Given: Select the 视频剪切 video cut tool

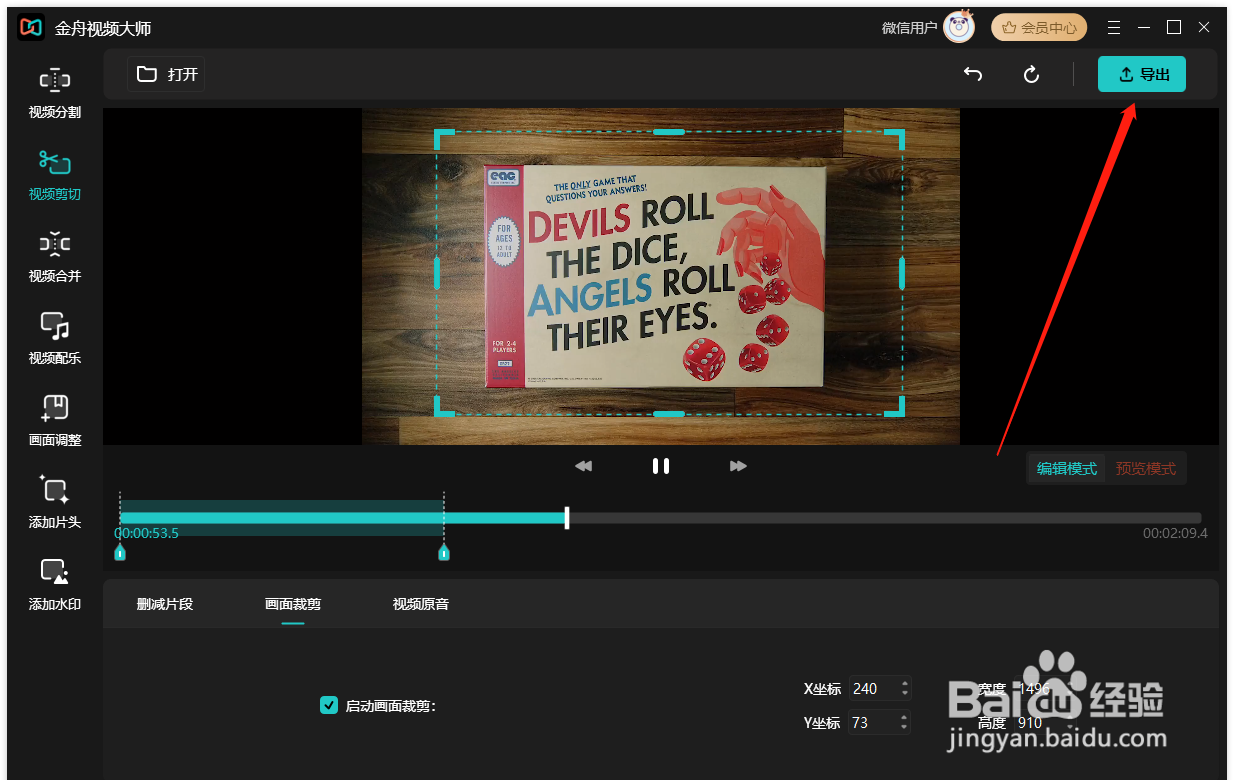Looking at the screenshot, I should 55,175.
